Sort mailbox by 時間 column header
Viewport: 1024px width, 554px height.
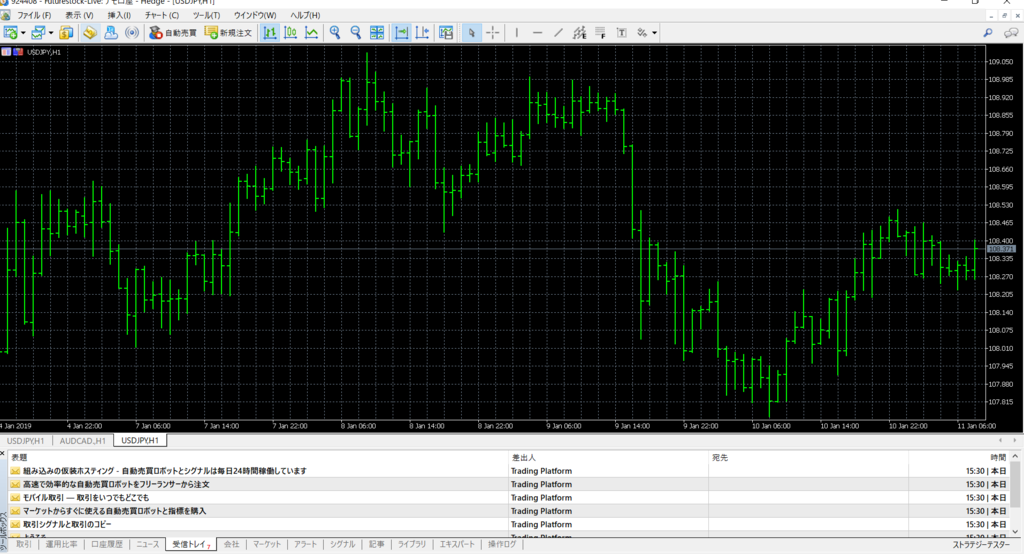[x=958, y=457]
